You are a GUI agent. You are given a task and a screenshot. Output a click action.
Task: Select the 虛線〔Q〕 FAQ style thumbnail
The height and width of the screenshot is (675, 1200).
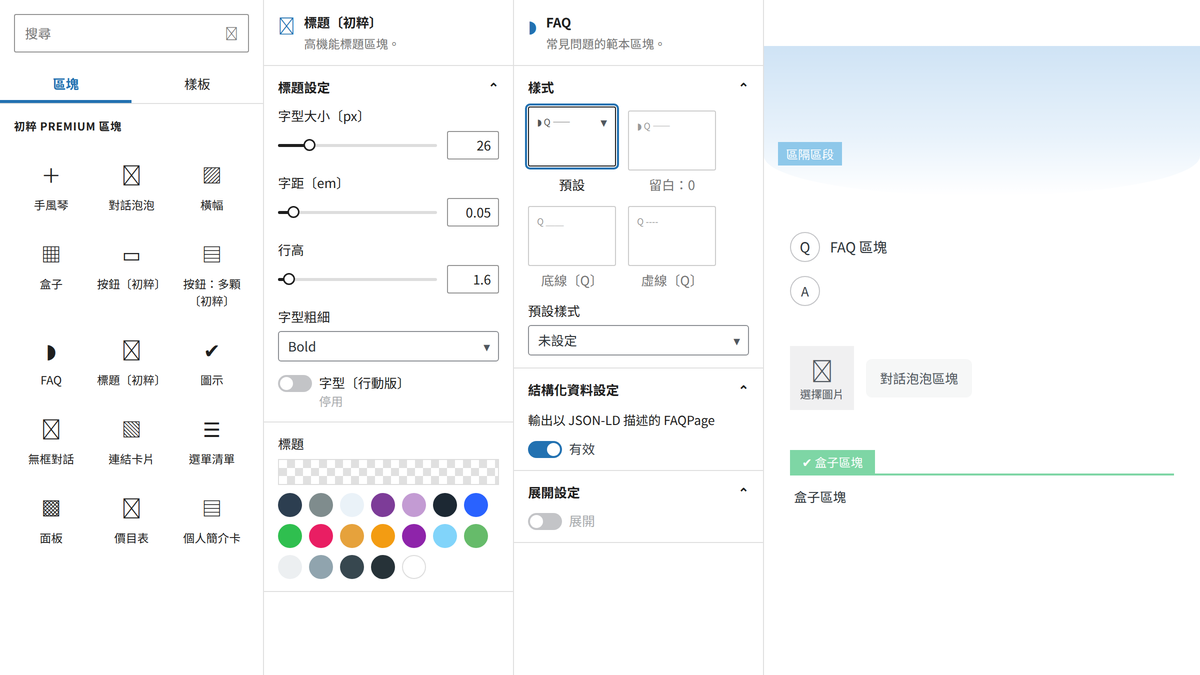[x=672, y=236]
